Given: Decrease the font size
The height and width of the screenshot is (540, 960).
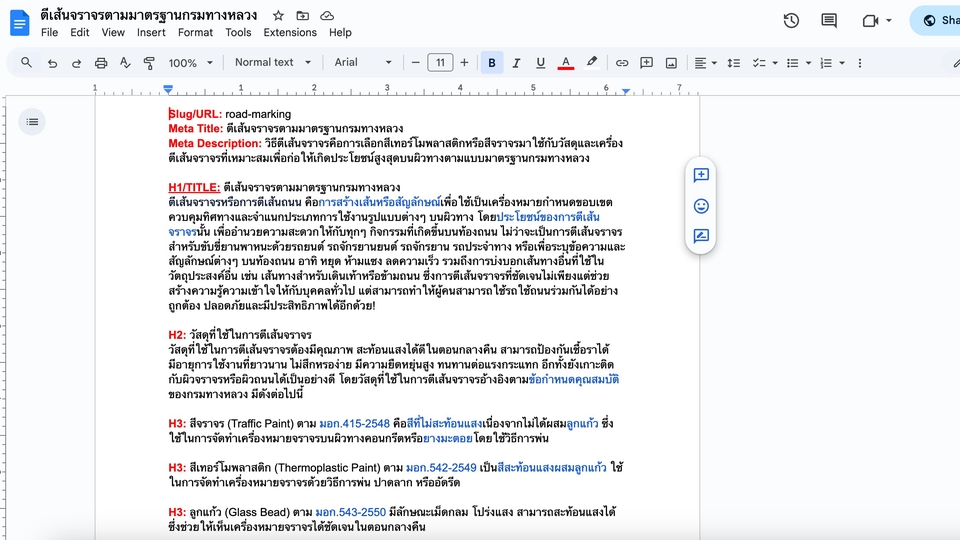Looking at the screenshot, I should click(416, 62).
